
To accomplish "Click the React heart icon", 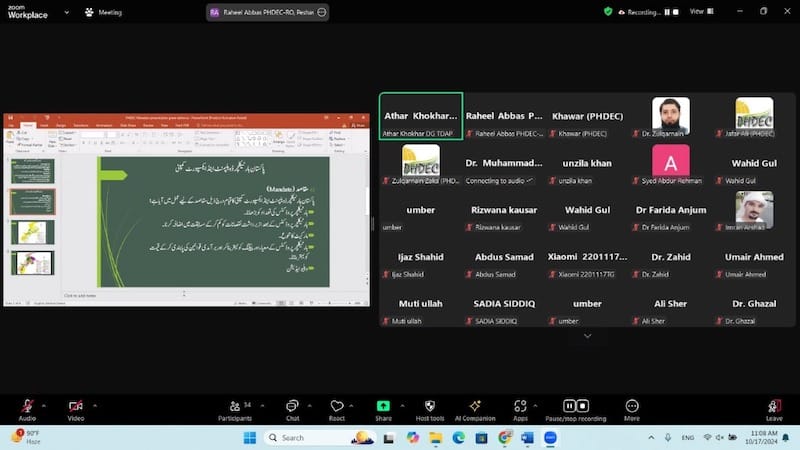I will (337, 406).
